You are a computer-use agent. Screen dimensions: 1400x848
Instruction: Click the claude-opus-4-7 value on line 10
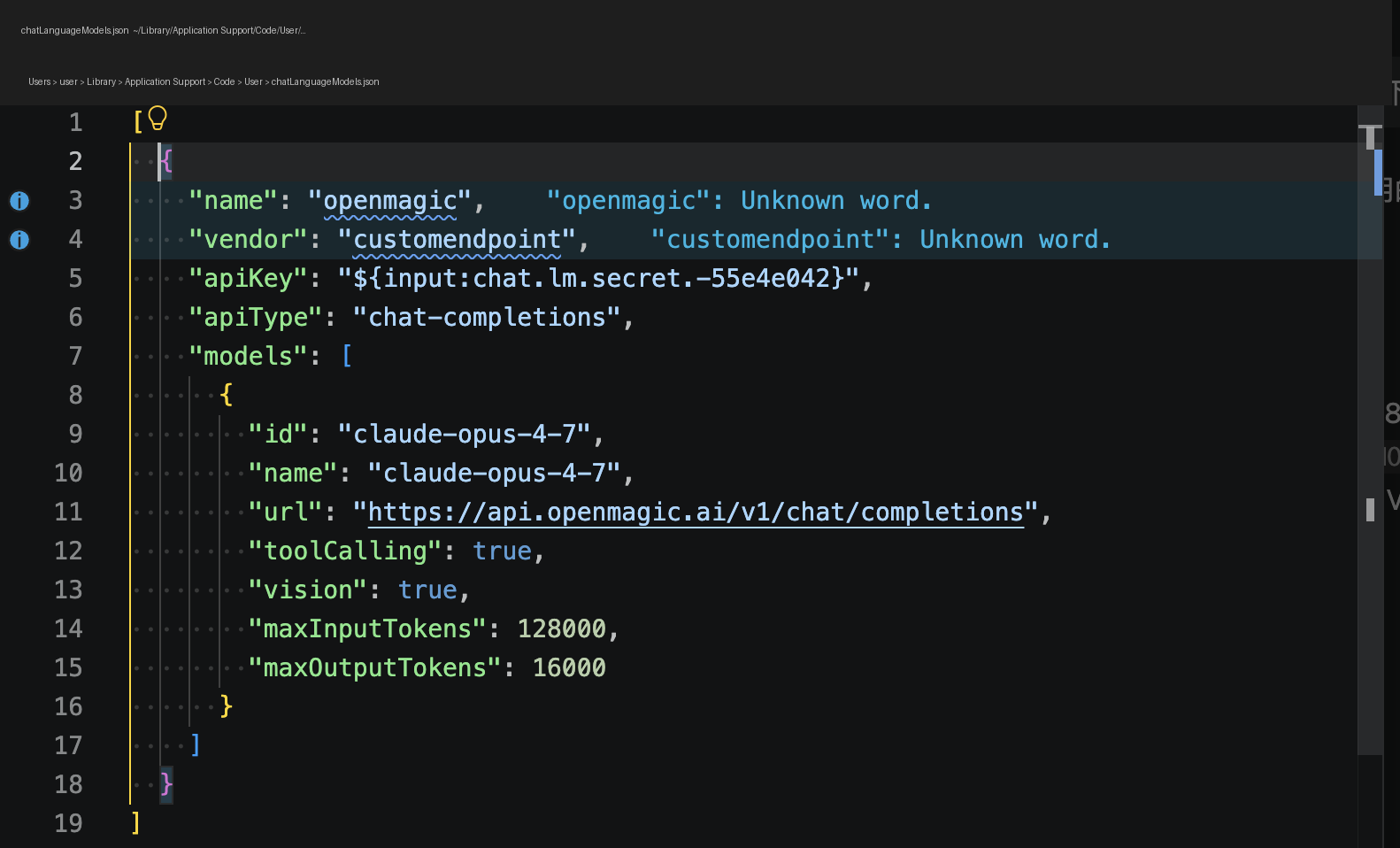(495, 474)
